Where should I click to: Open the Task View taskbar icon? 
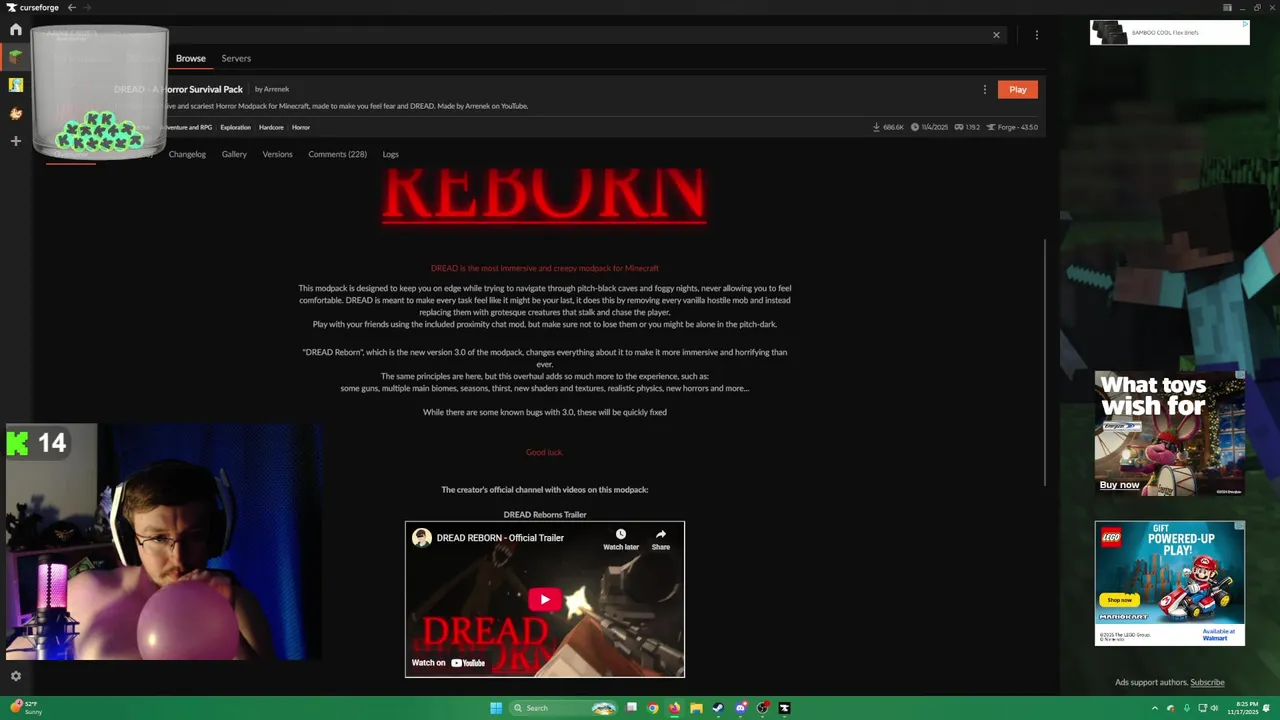(x=631, y=708)
